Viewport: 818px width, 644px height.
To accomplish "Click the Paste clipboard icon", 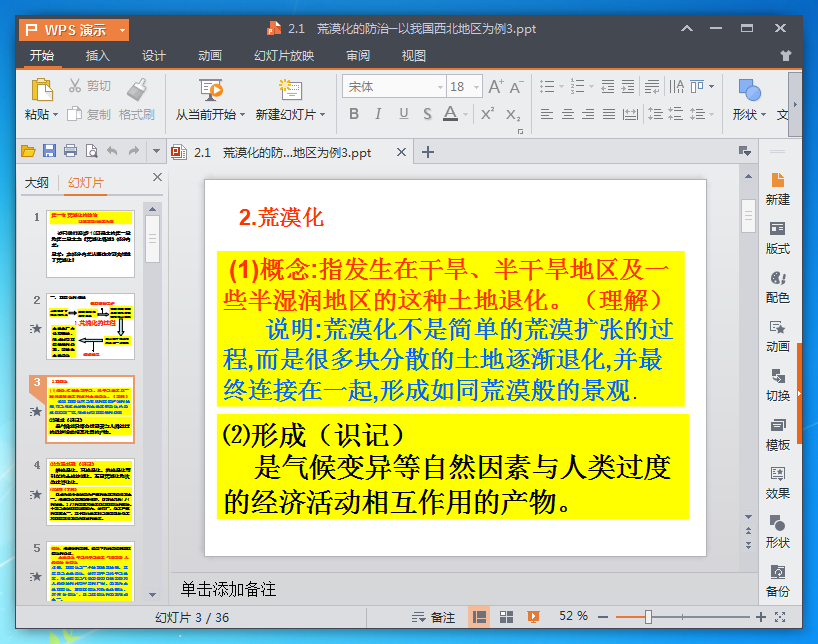I will click(x=42, y=89).
